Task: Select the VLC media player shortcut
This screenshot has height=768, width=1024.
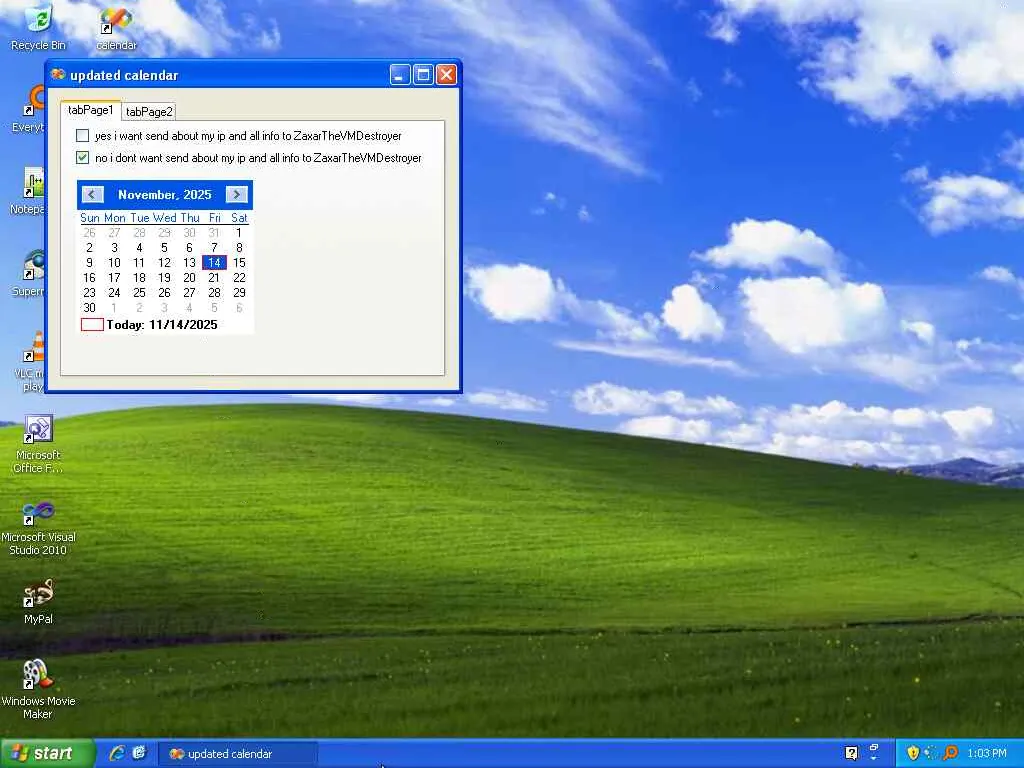Action: 30,361
